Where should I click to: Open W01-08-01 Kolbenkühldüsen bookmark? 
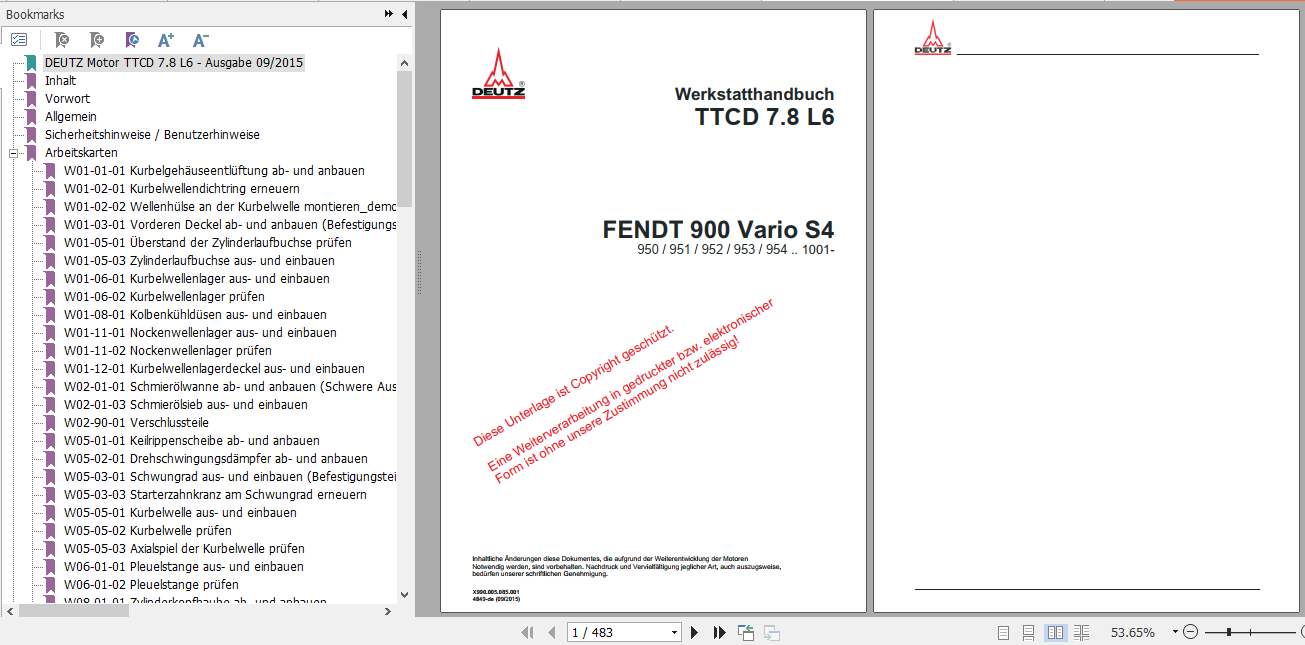pos(195,314)
